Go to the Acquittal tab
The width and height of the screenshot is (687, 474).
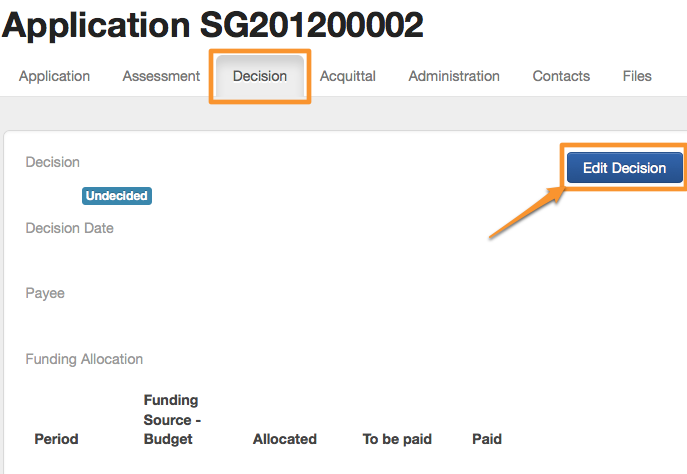348,76
